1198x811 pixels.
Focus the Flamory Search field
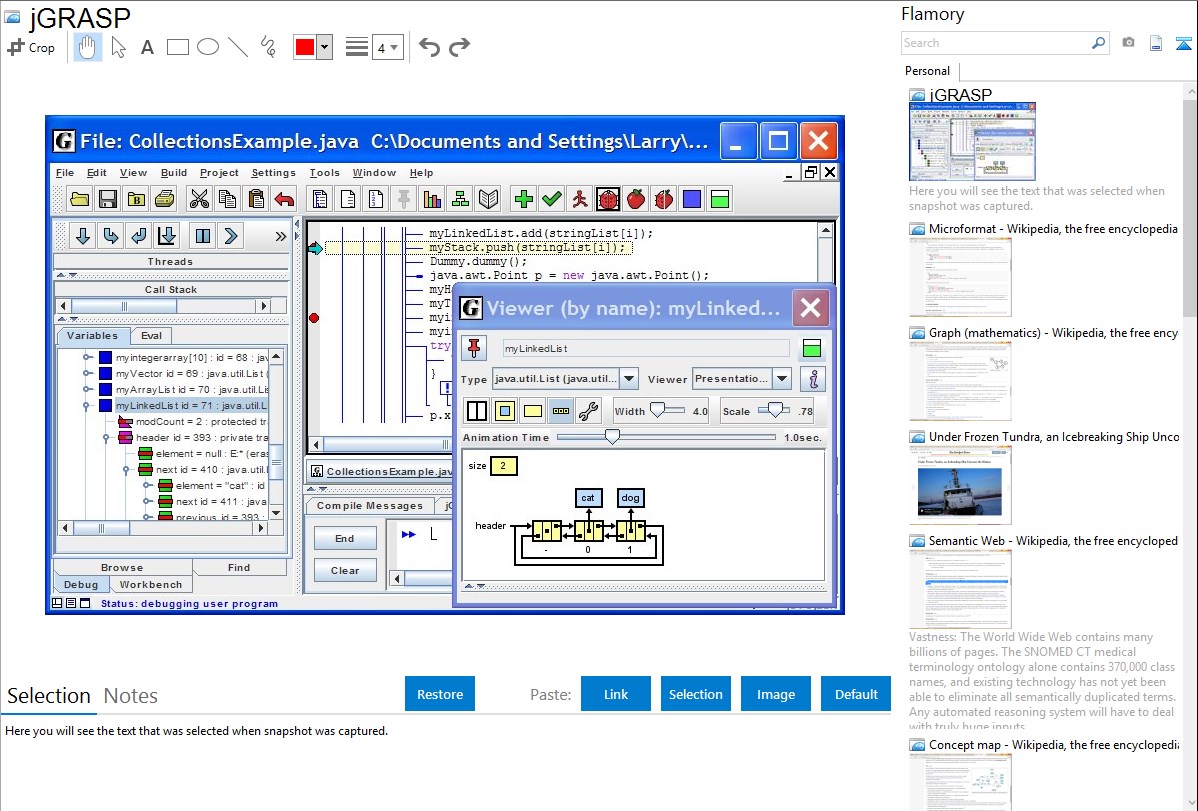[x=996, y=43]
